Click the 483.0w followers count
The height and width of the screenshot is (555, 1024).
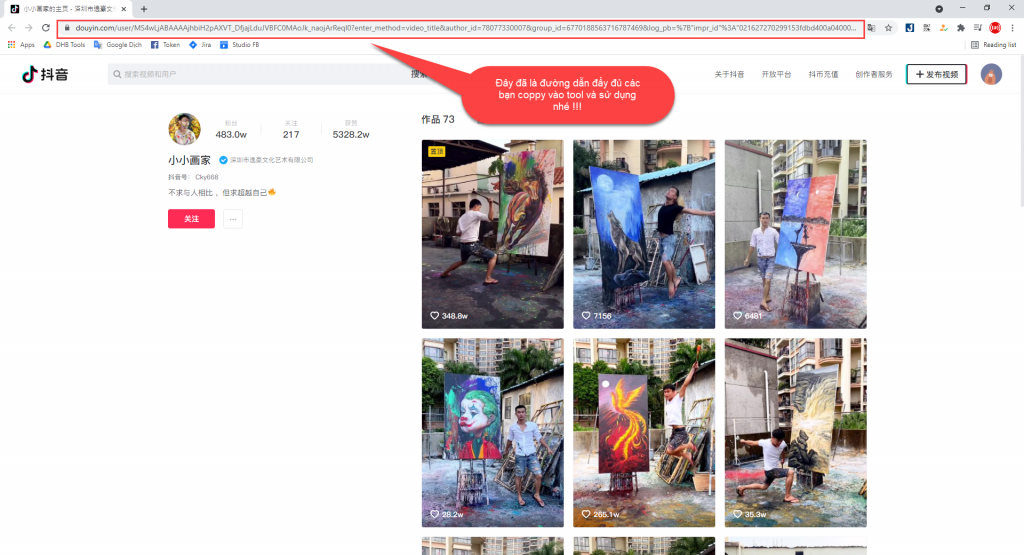pos(231,135)
